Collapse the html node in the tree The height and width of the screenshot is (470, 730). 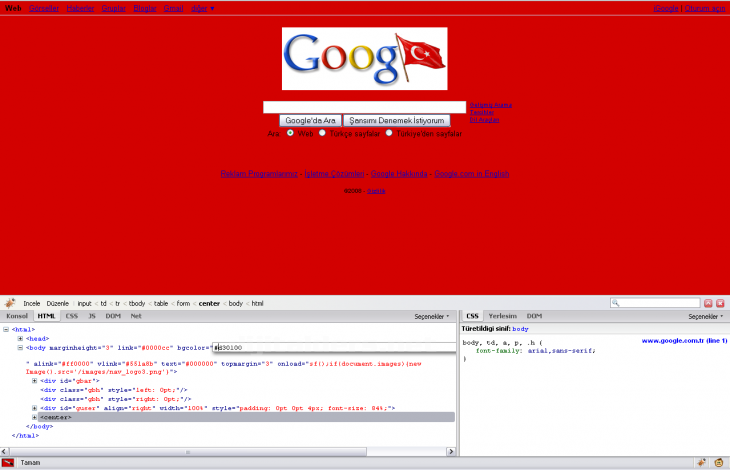[x=6, y=329]
